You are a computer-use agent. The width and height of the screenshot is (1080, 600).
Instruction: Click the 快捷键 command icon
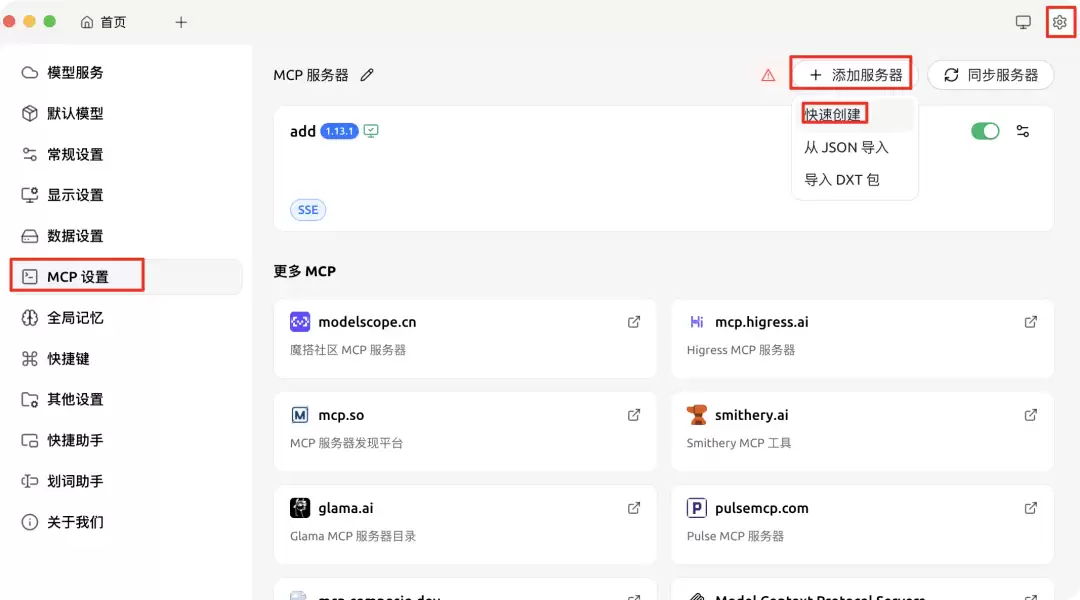click(30, 358)
